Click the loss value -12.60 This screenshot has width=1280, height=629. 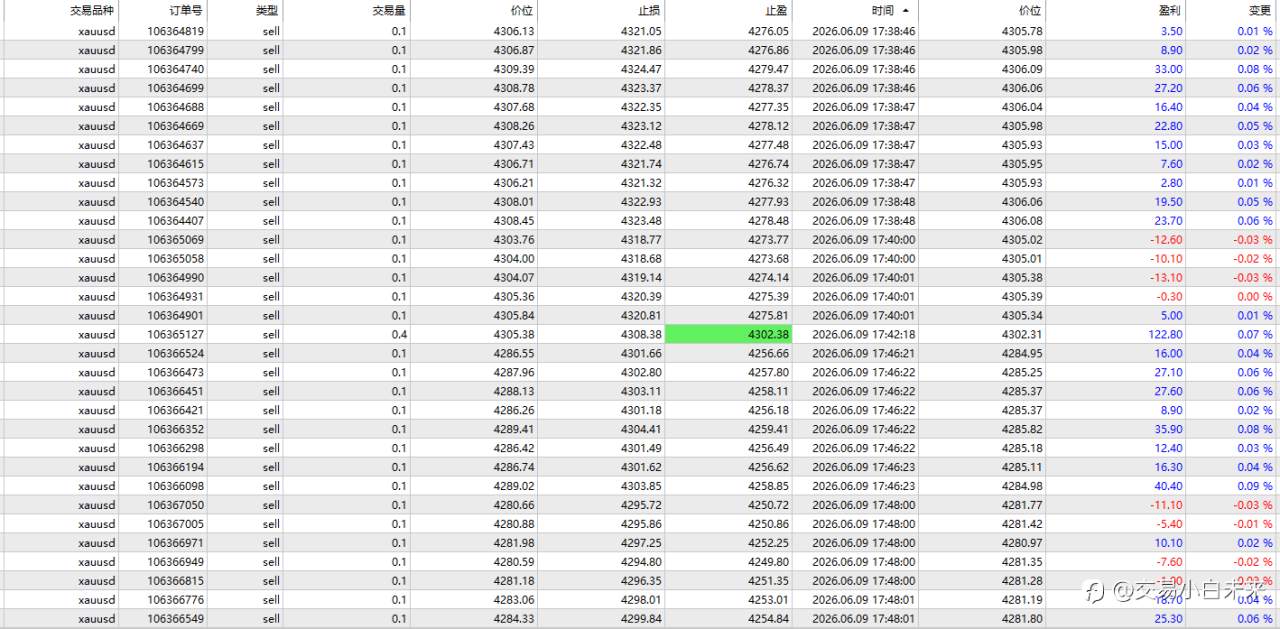(1167, 240)
